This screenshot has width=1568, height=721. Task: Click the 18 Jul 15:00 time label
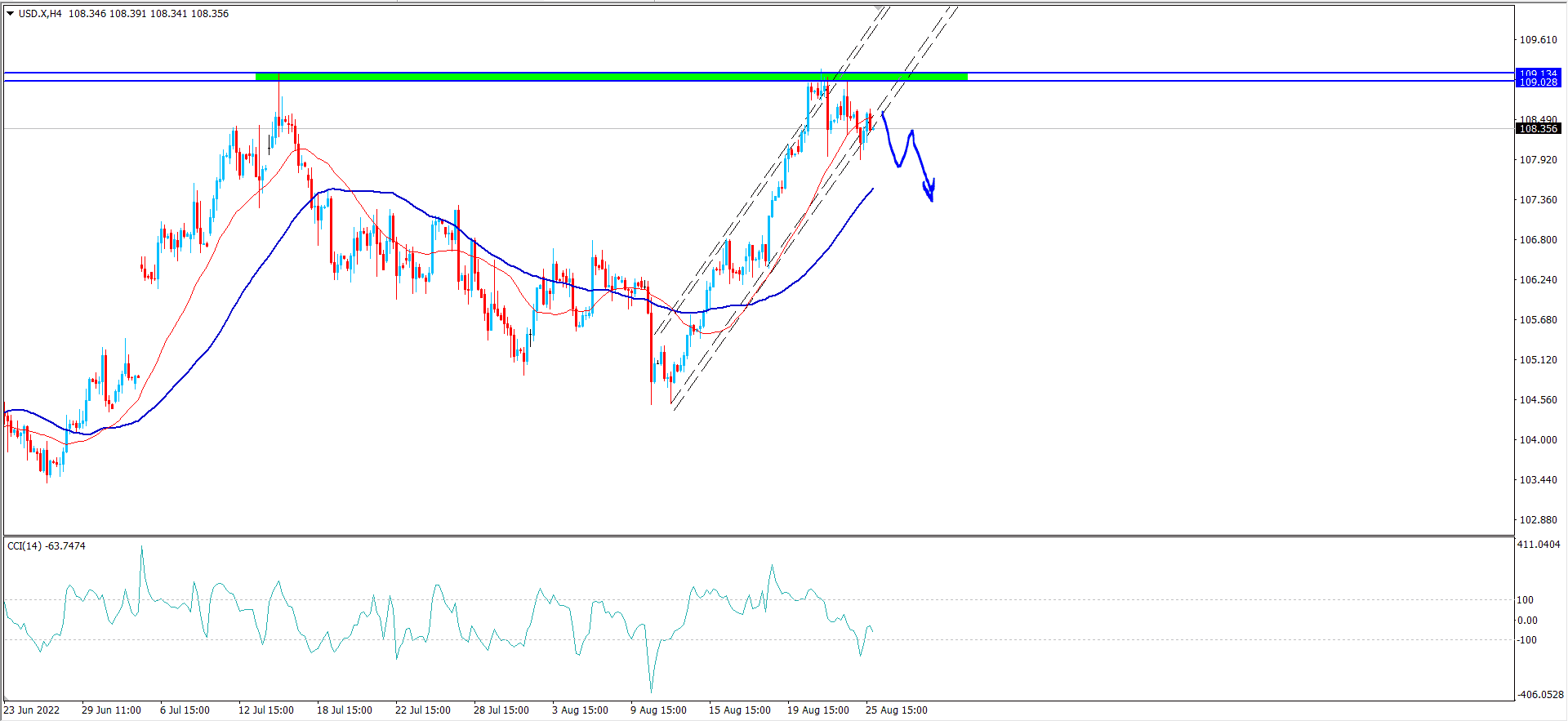point(344,710)
